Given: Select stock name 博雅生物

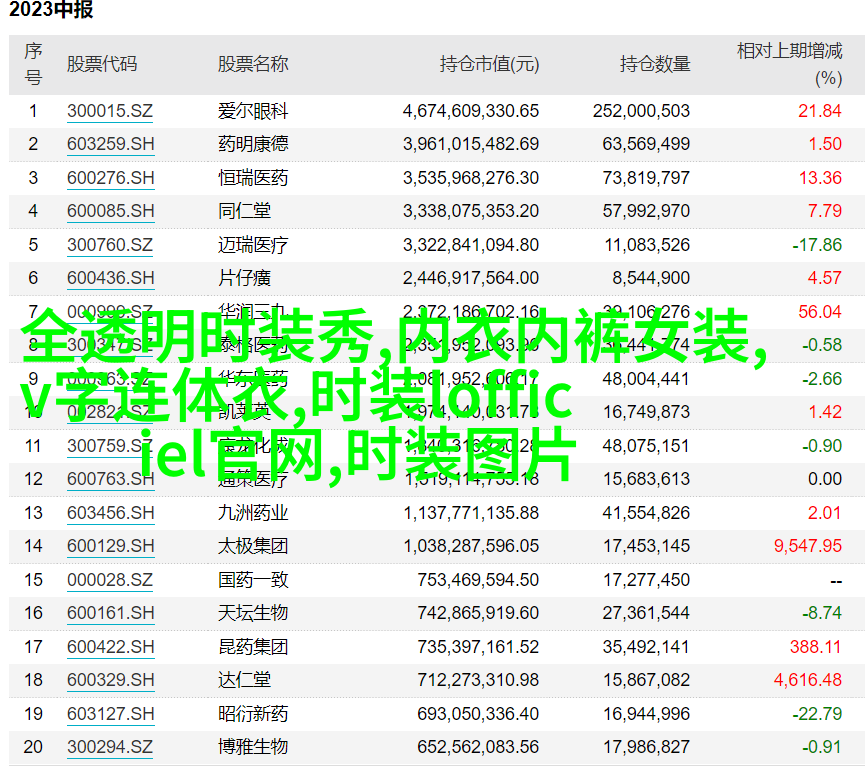Looking at the screenshot, I should click(x=253, y=747).
